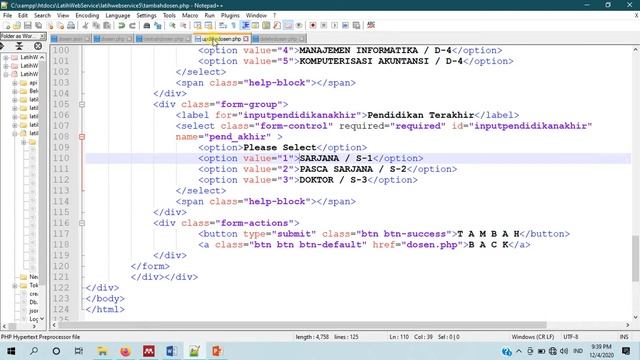Close the Folder as Workspace panel
640x360 pixels.
(x=42, y=36)
